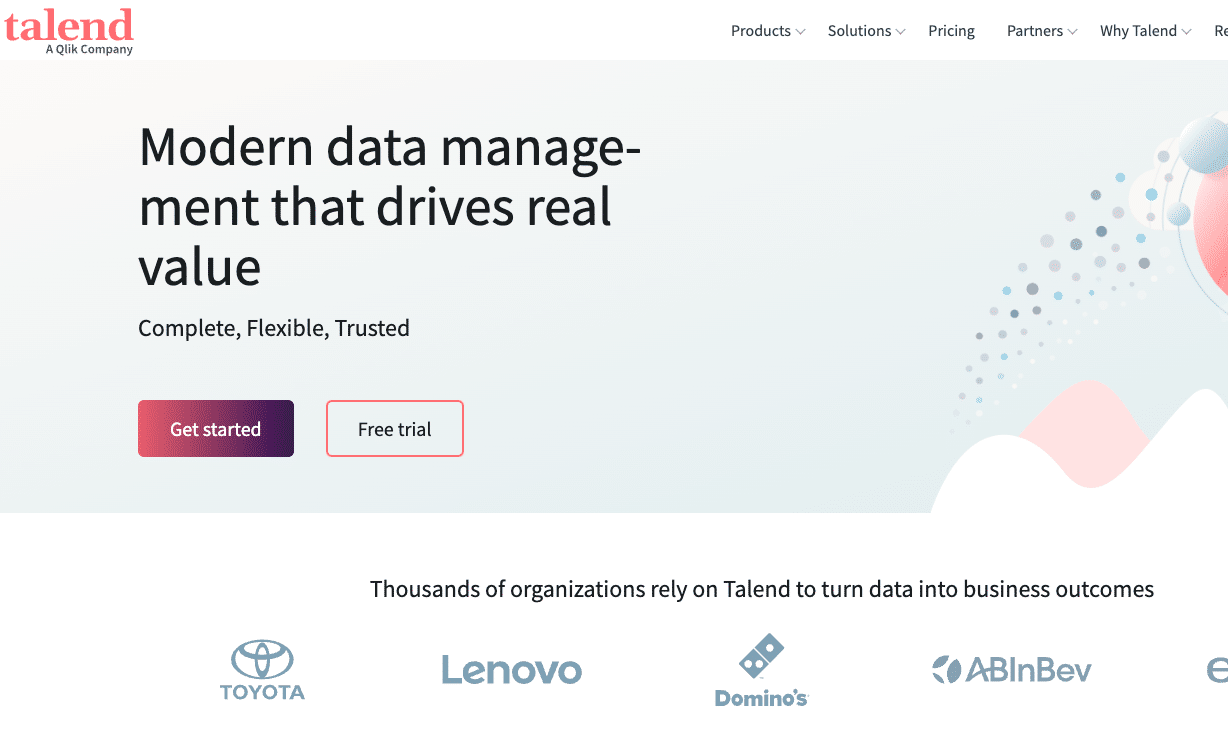Image resolution: width=1228 pixels, height=733 pixels.
Task: Expand the Products menu chevron
Action: 800,32
